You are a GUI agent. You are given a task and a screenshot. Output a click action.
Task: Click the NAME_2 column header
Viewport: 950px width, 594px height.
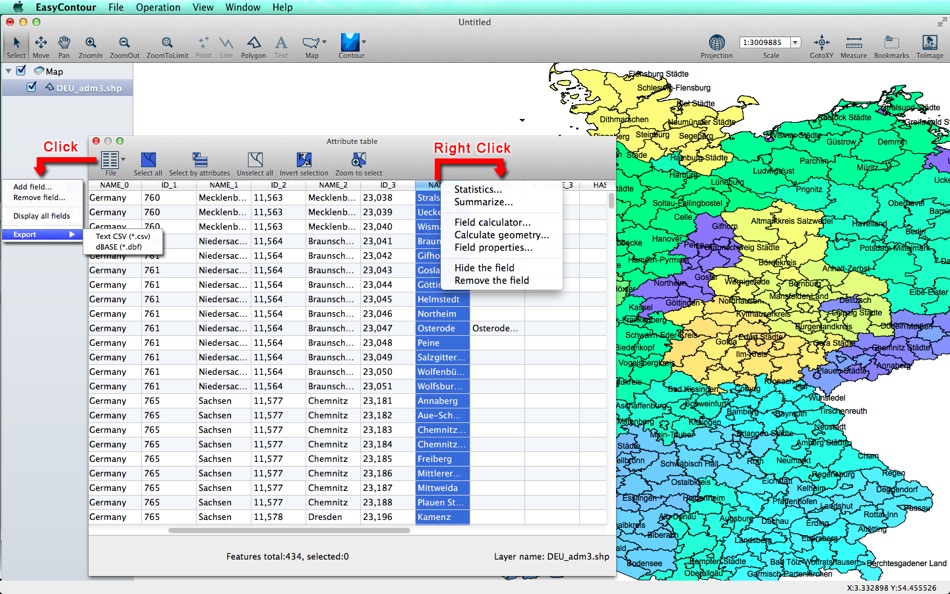pos(333,185)
